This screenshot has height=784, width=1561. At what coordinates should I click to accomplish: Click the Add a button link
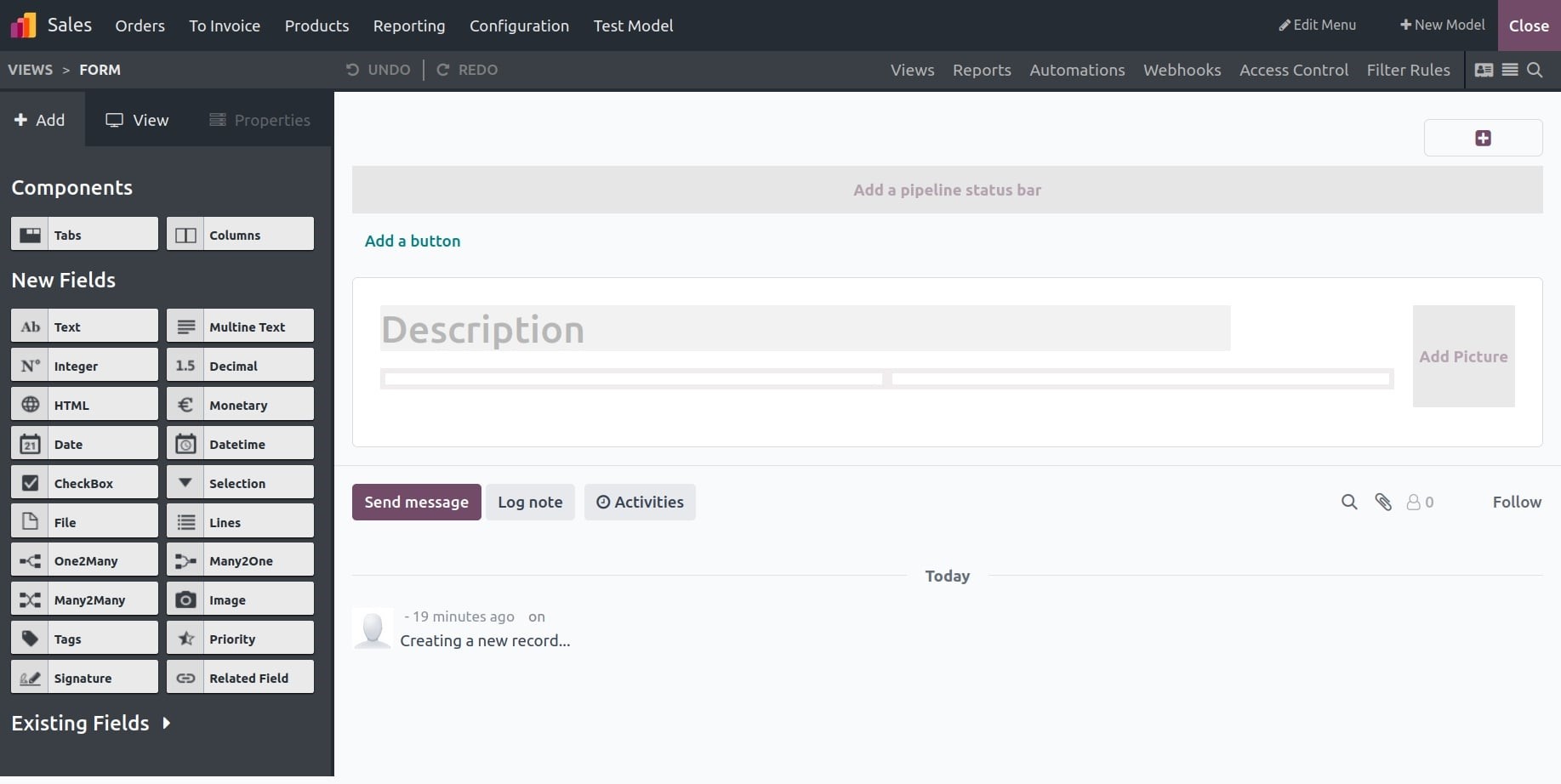pos(413,241)
